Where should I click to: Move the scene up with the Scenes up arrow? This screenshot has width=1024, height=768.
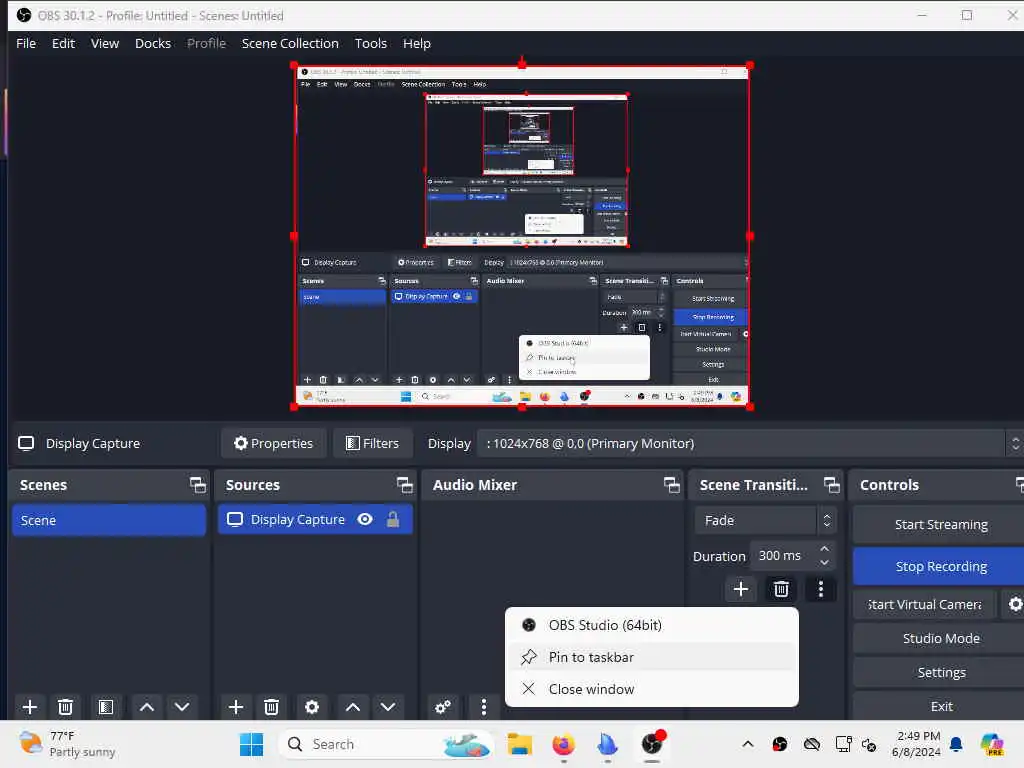147,707
